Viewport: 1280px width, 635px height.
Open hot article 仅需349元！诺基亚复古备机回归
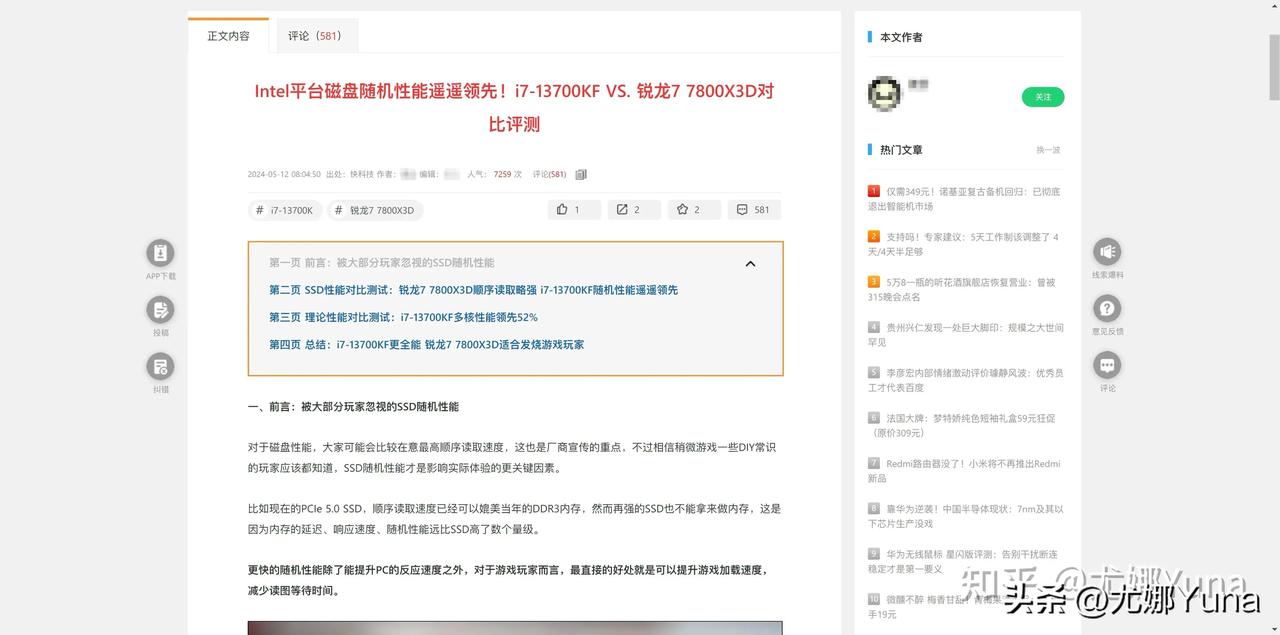point(964,198)
